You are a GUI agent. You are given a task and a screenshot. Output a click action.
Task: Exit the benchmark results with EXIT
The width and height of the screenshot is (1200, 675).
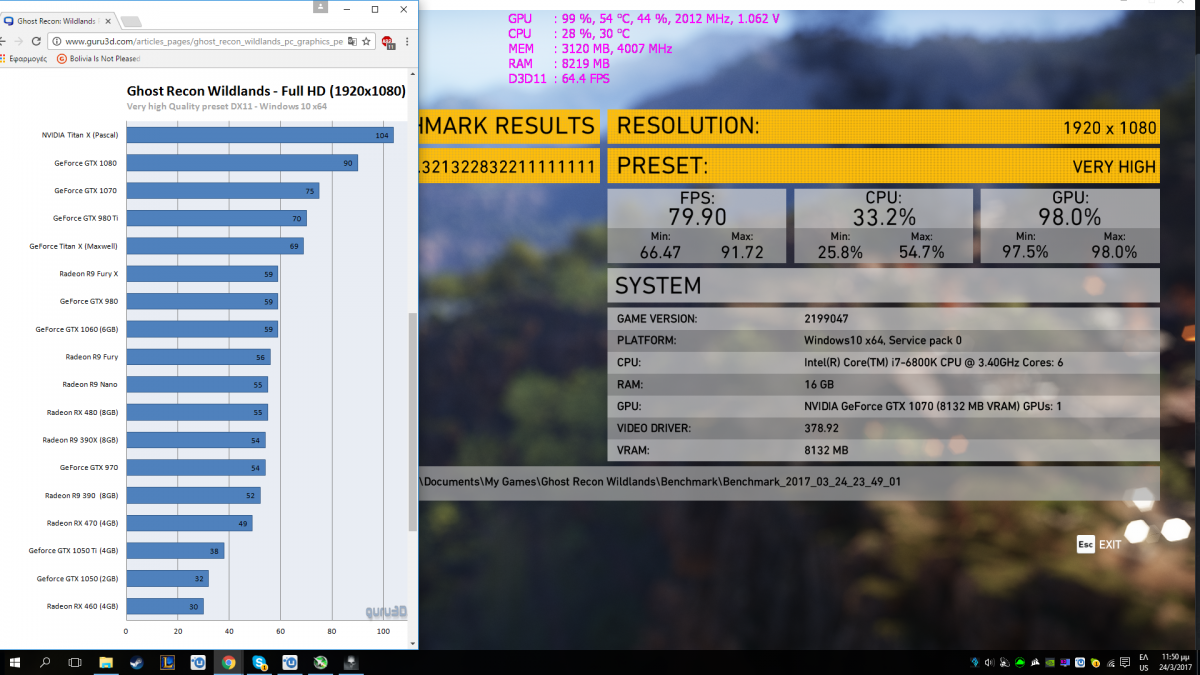1099,544
